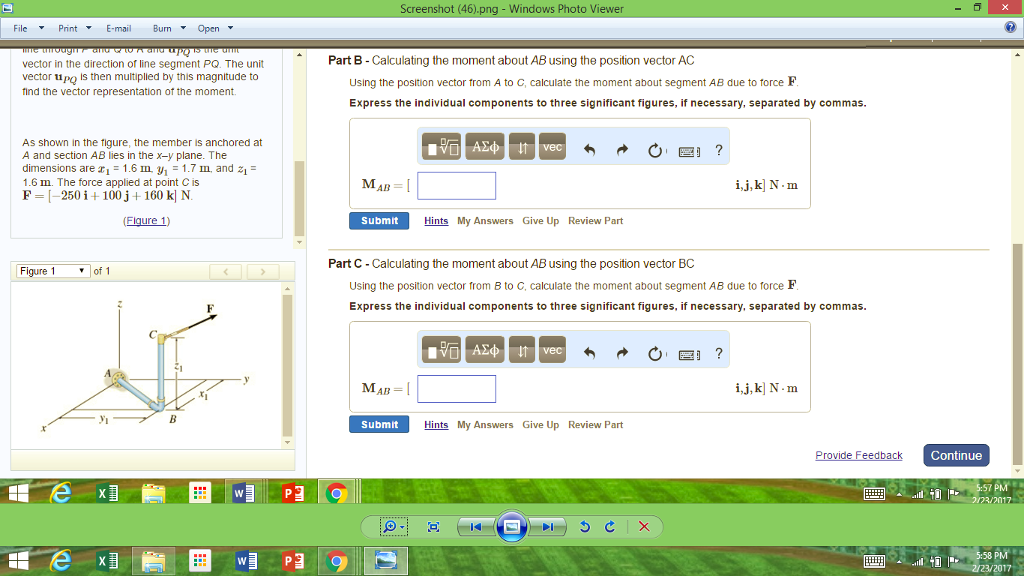Submit the Part B answer
Image resolution: width=1024 pixels, height=576 pixels.
[378, 220]
